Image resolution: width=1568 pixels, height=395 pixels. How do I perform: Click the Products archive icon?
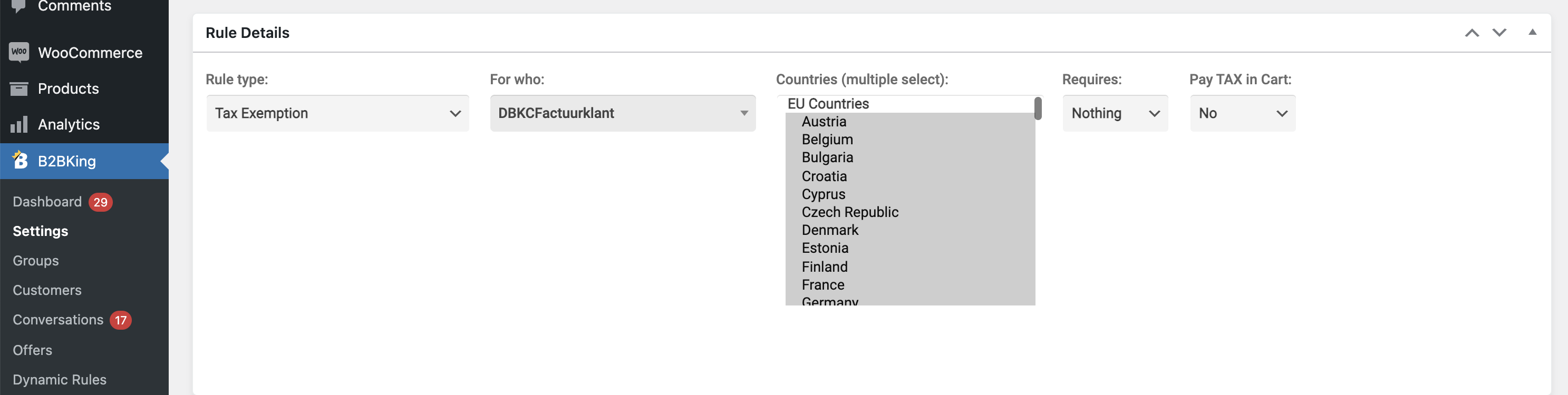(19, 88)
